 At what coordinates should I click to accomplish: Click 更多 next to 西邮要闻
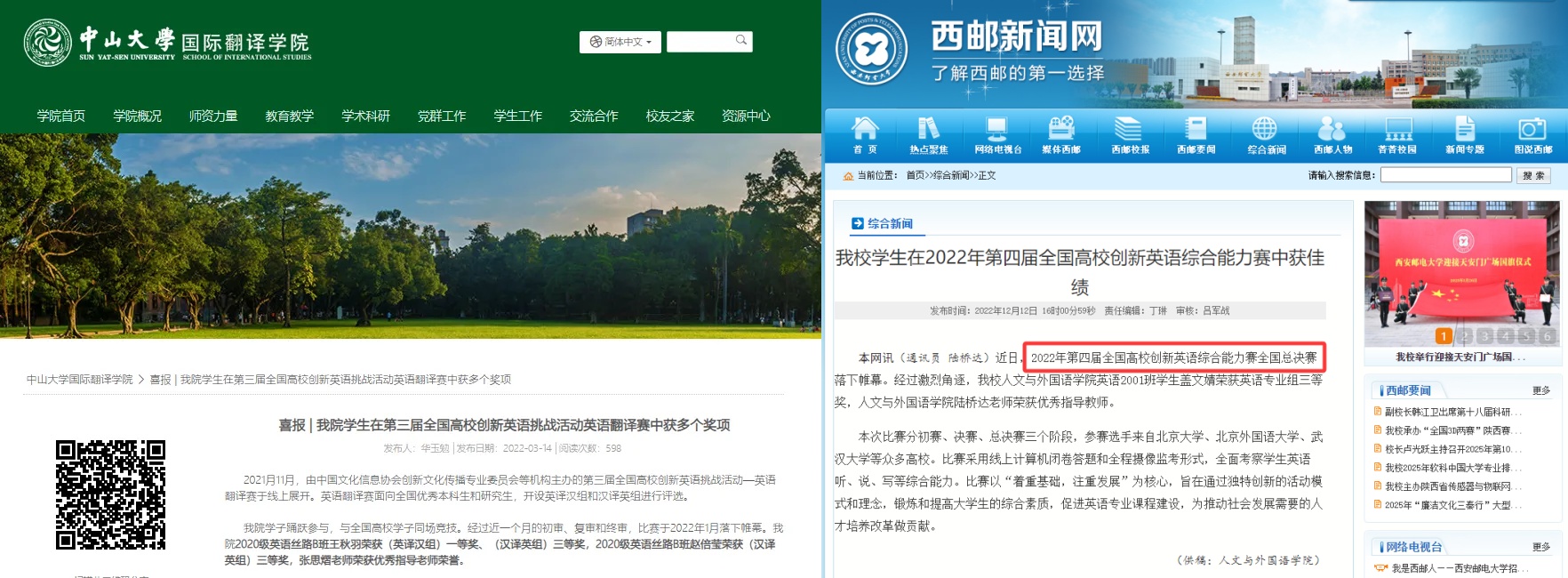coord(1541,390)
